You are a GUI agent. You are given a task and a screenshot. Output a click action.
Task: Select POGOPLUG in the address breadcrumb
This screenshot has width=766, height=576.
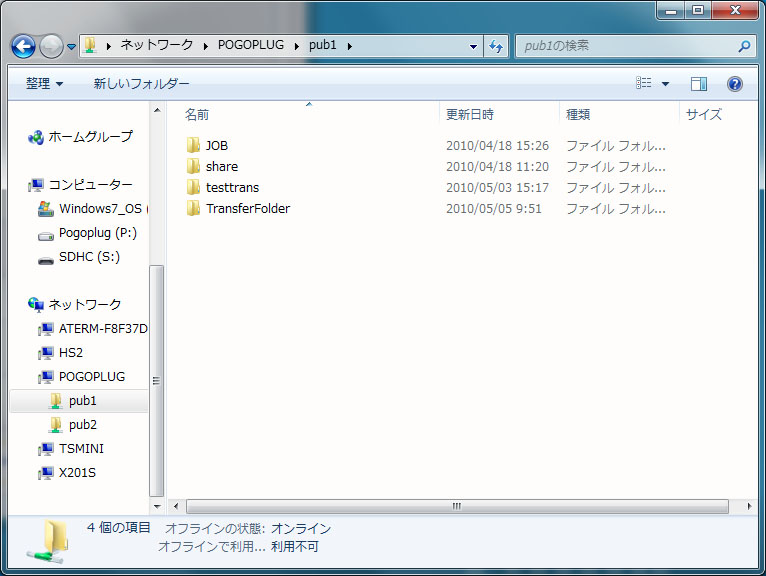251,45
